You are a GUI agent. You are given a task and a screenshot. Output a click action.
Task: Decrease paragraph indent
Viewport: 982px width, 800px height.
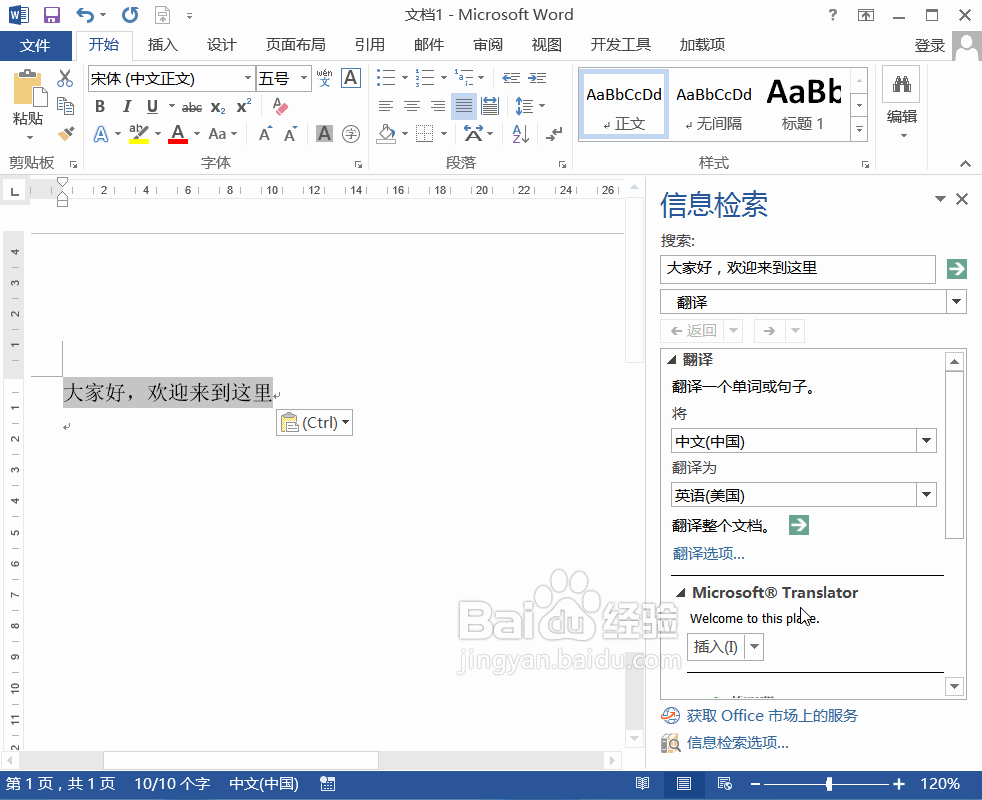(x=511, y=78)
